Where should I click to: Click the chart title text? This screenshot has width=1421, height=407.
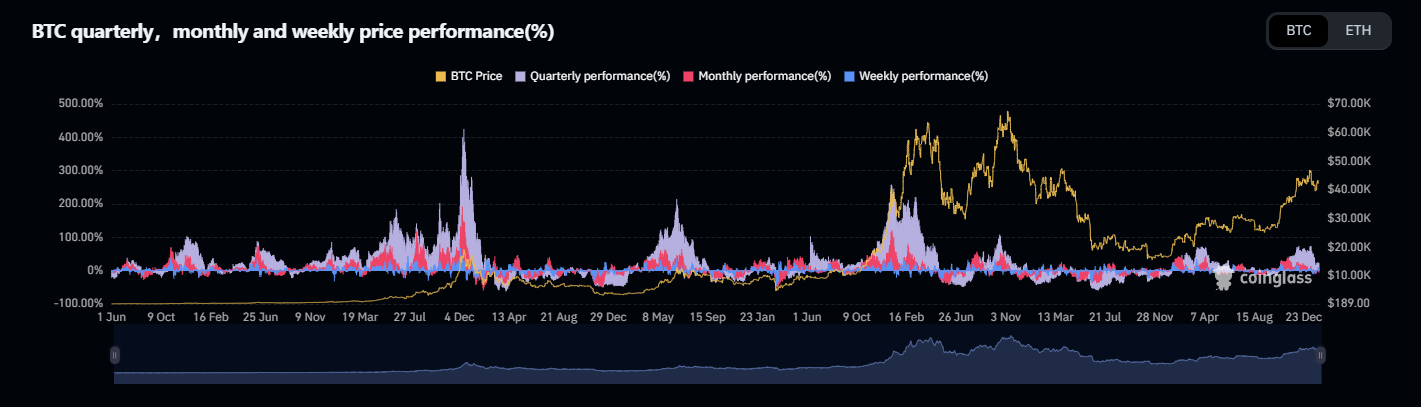click(293, 32)
